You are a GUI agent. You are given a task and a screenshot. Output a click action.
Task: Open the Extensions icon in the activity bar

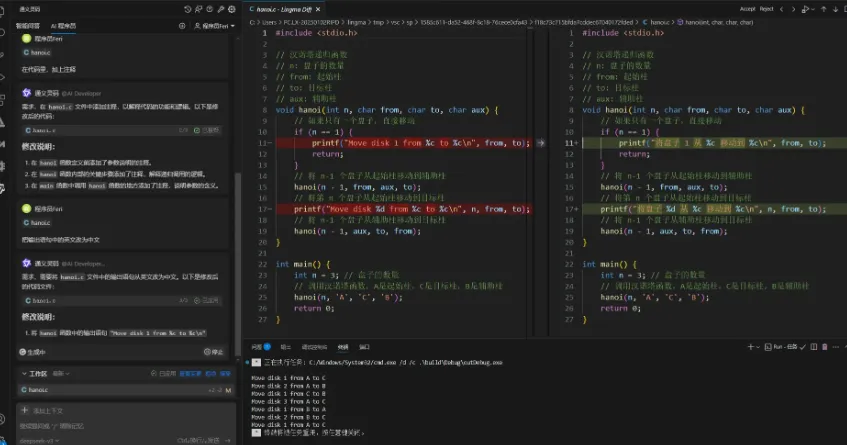[2, 100]
